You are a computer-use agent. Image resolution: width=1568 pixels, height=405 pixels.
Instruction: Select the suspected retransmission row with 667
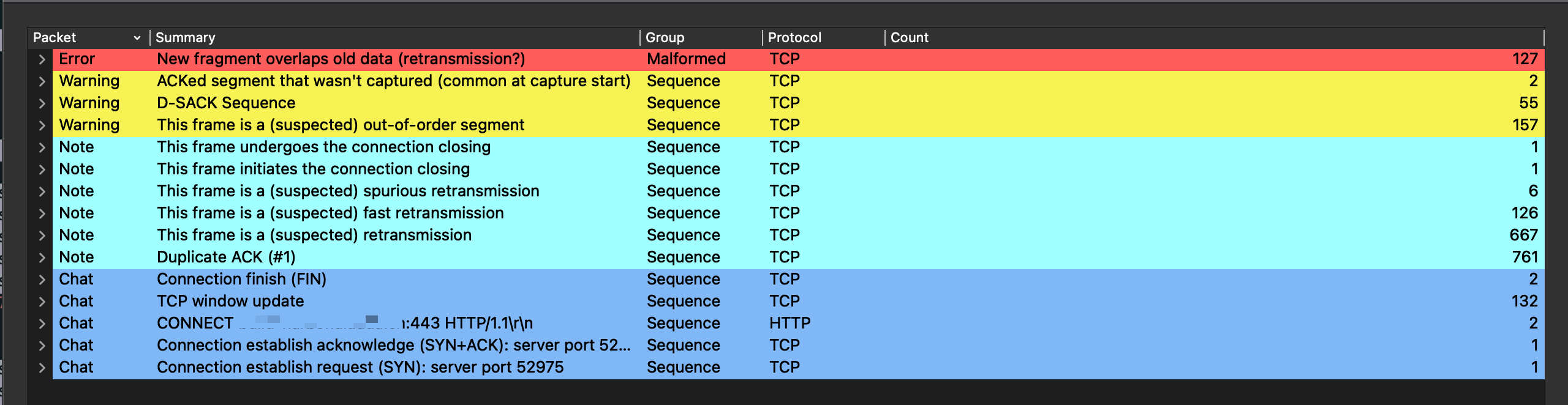(799, 236)
